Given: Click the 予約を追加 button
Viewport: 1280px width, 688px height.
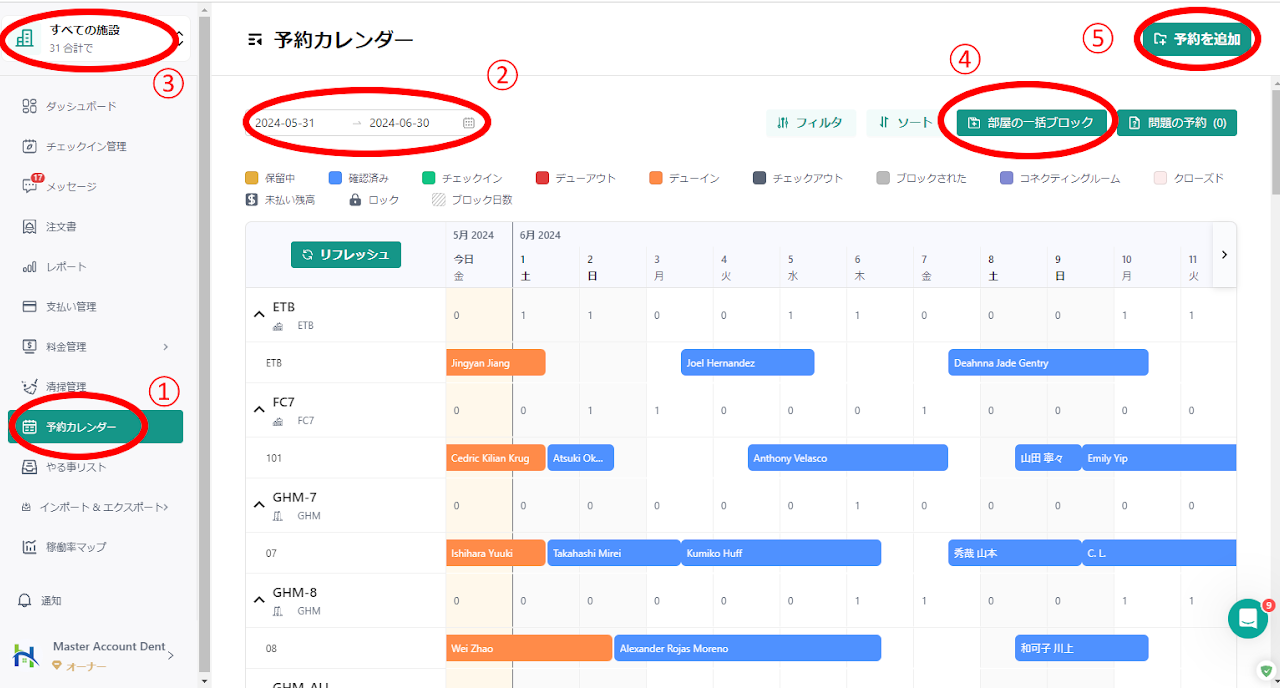Looking at the screenshot, I should tap(1196, 39).
